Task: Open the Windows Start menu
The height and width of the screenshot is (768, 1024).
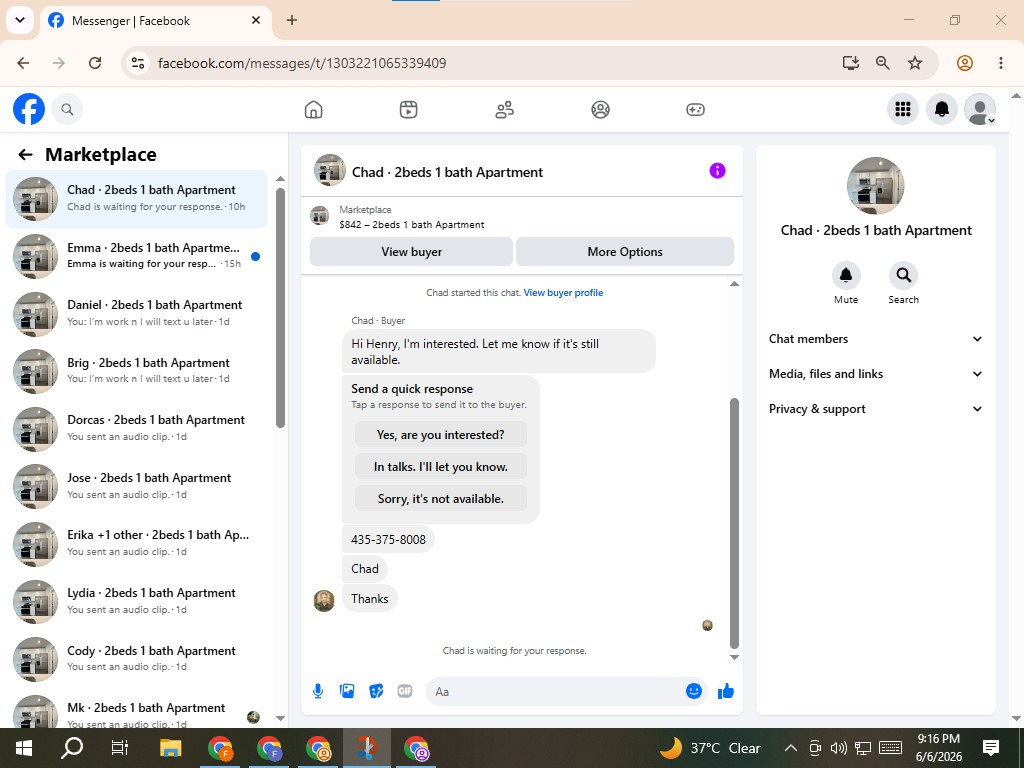Action: pyautogui.click(x=24, y=748)
